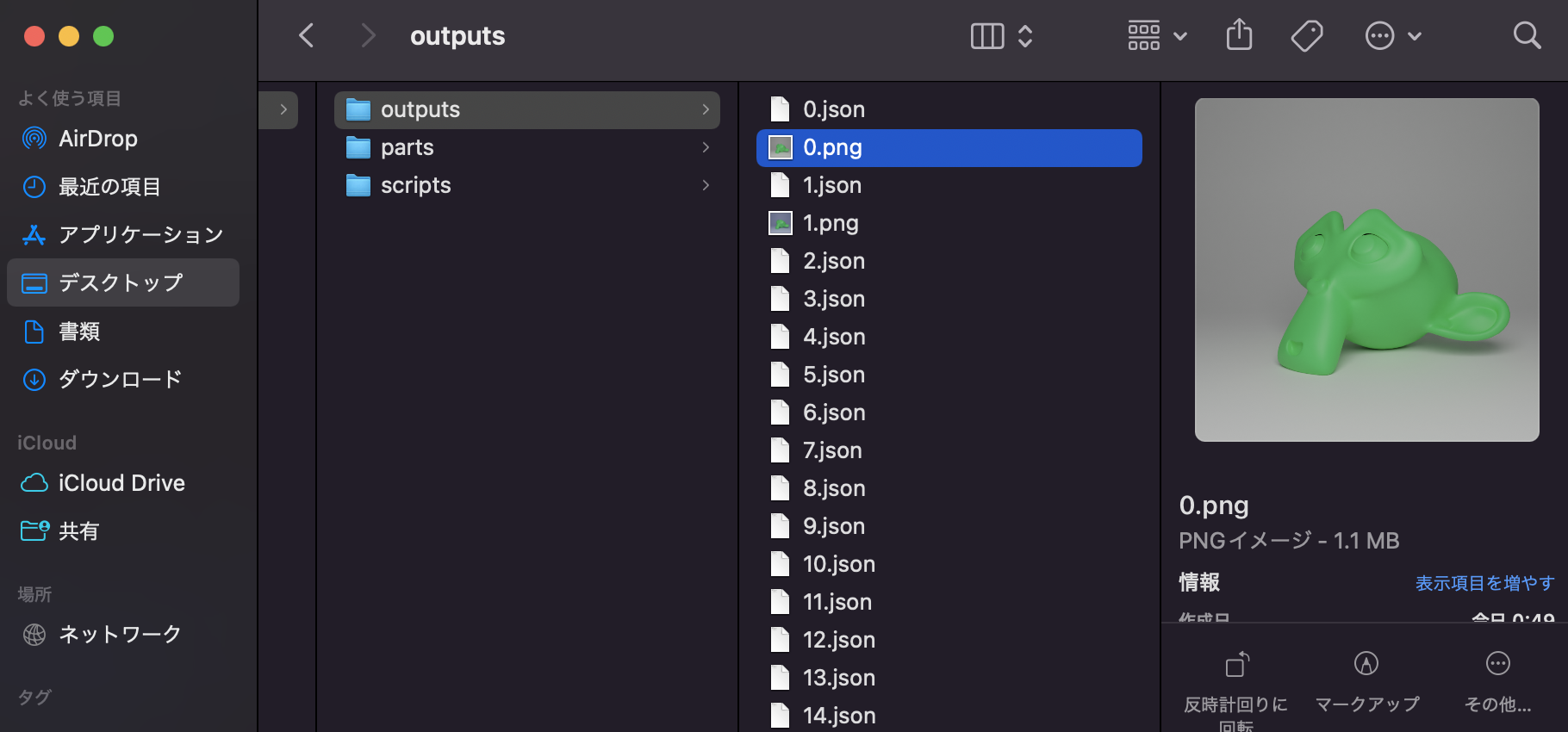Viewport: 1568px width, 732px height.
Task: Switch view mode with column view control
Action: tap(1000, 35)
